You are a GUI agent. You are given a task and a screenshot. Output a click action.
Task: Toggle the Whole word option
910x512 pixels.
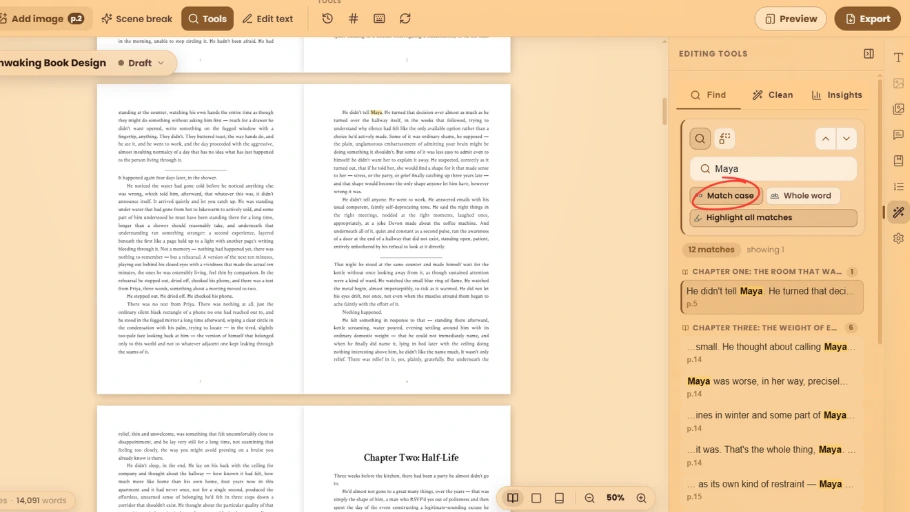[801, 196]
